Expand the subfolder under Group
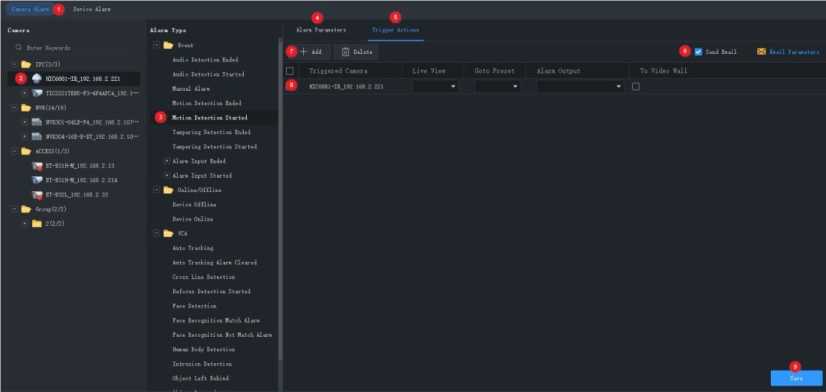Image resolution: width=826 pixels, height=392 pixels. click(24, 223)
